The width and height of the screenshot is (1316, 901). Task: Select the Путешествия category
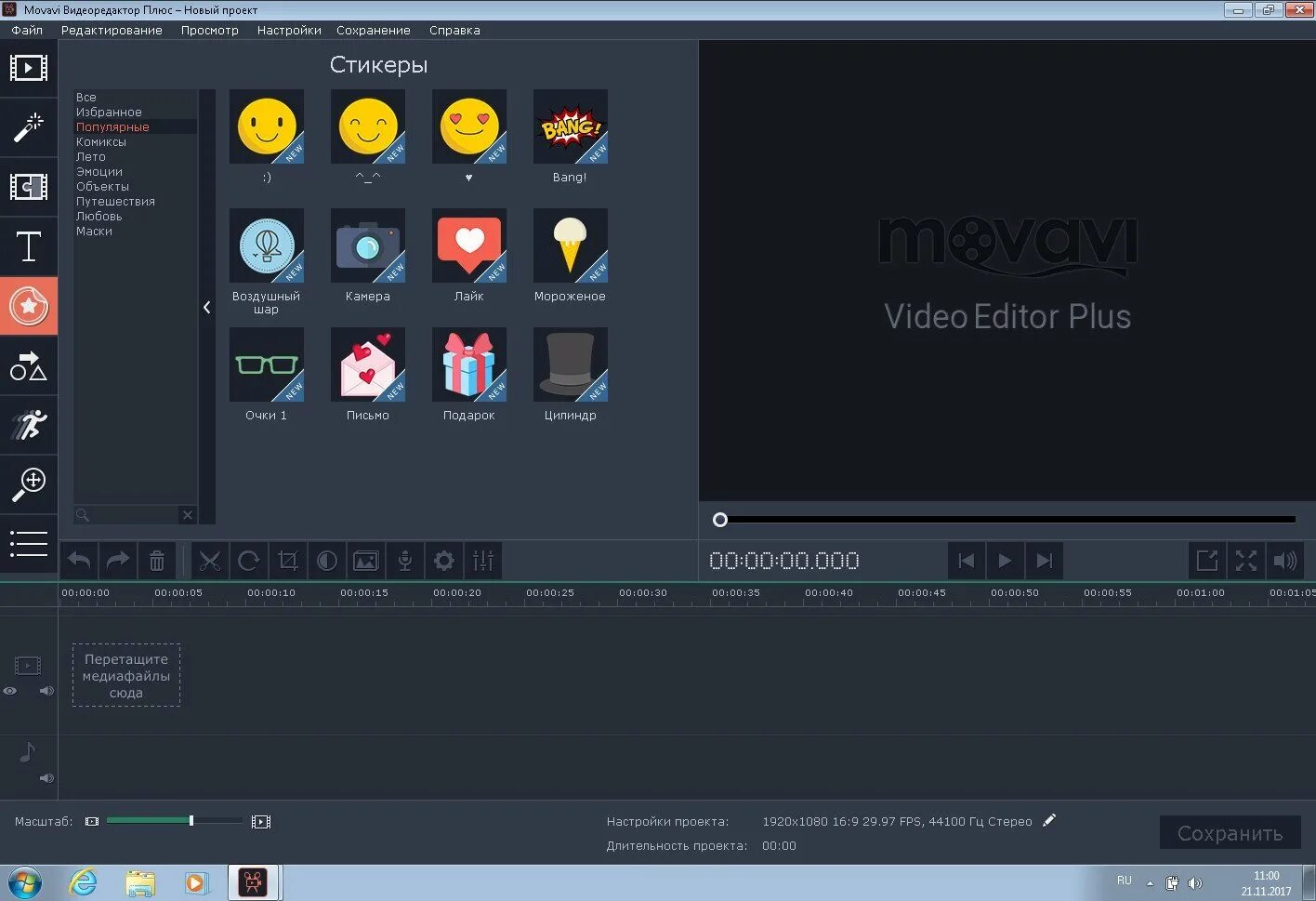point(115,201)
